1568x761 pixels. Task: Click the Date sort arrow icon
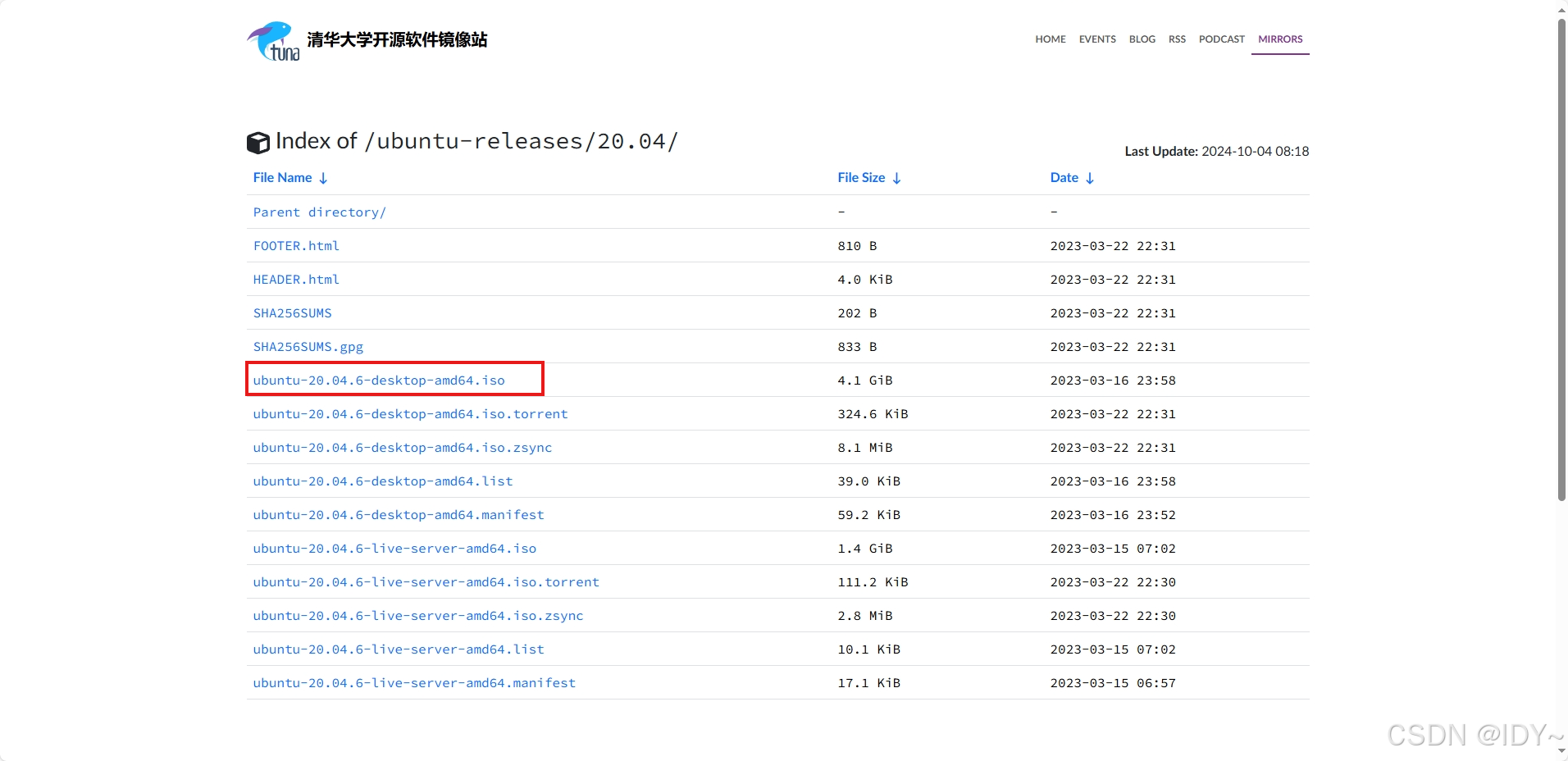click(1089, 178)
